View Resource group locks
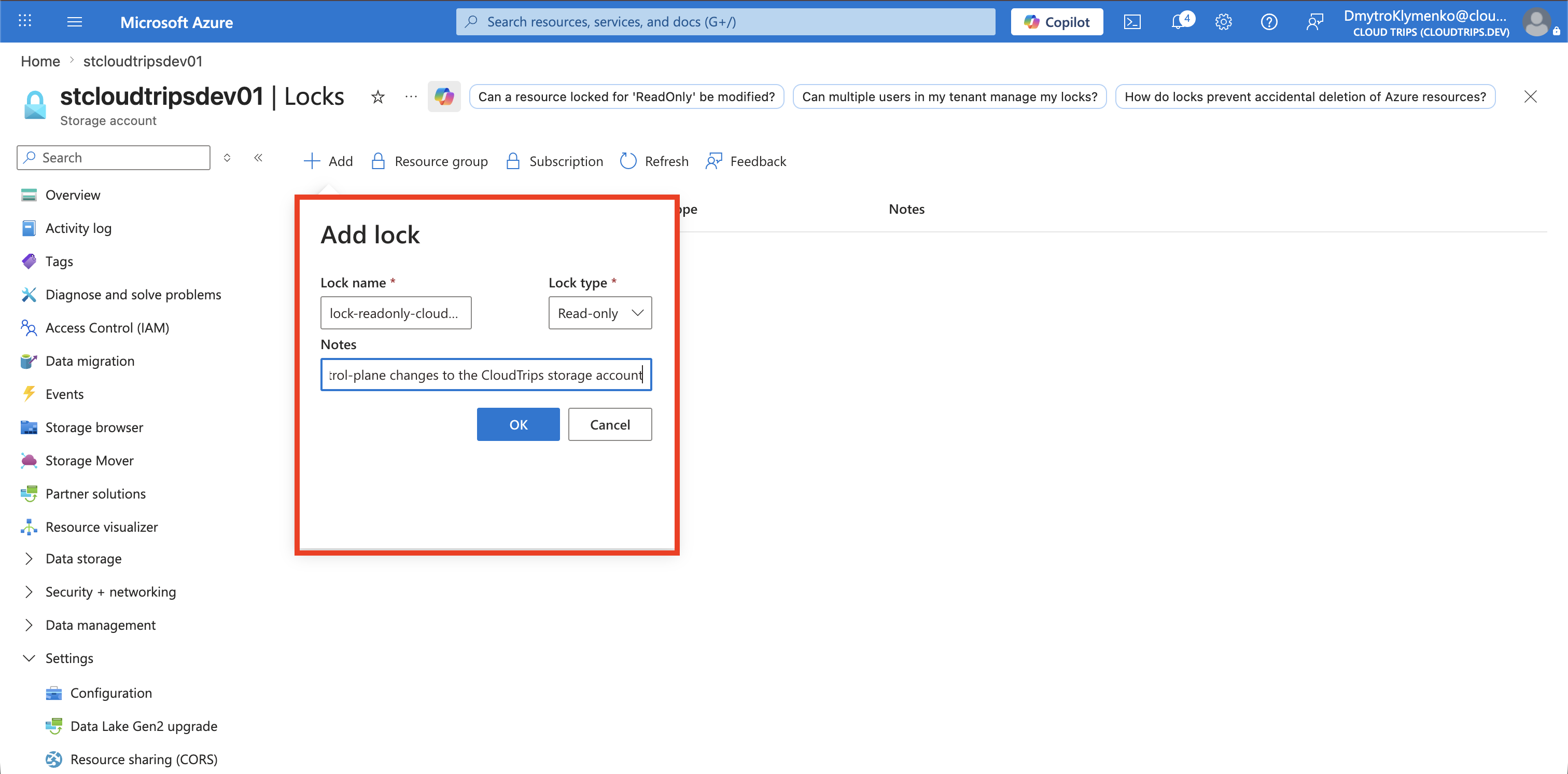The width and height of the screenshot is (1568, 774). click(430, 161)
